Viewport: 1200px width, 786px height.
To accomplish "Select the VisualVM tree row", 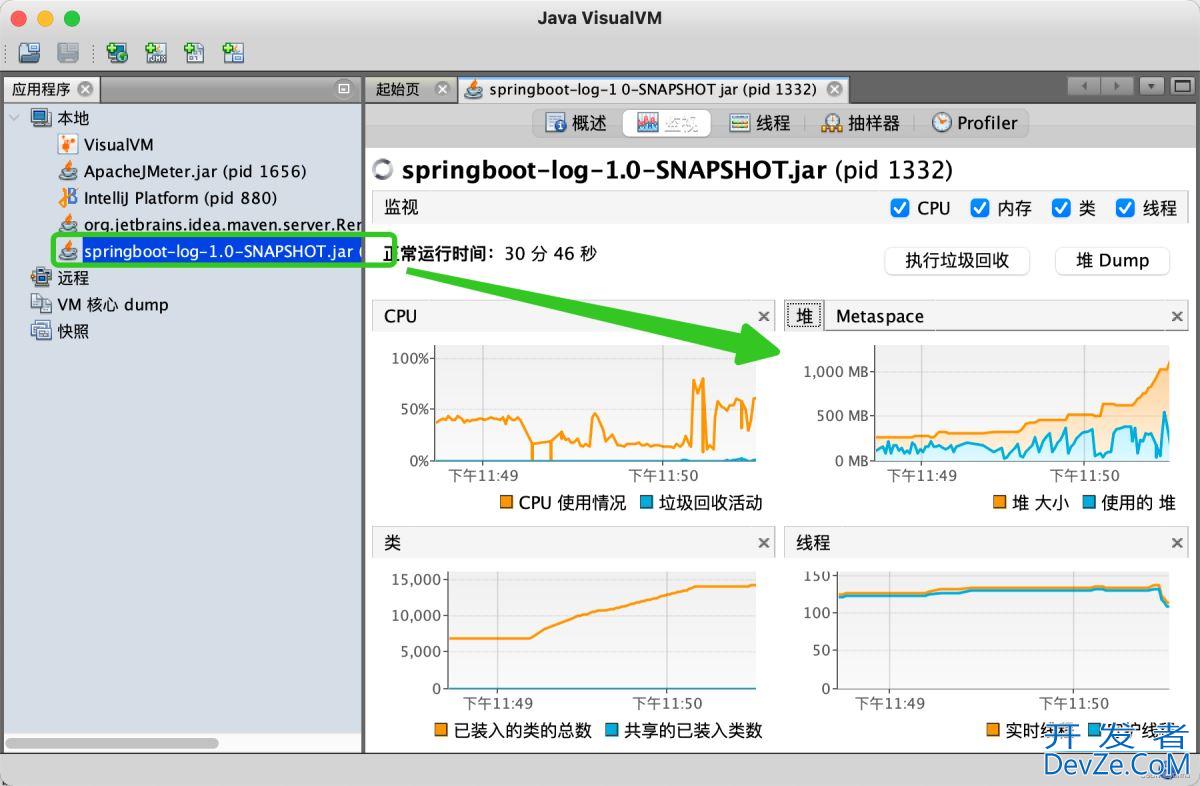I will (118, 144).
